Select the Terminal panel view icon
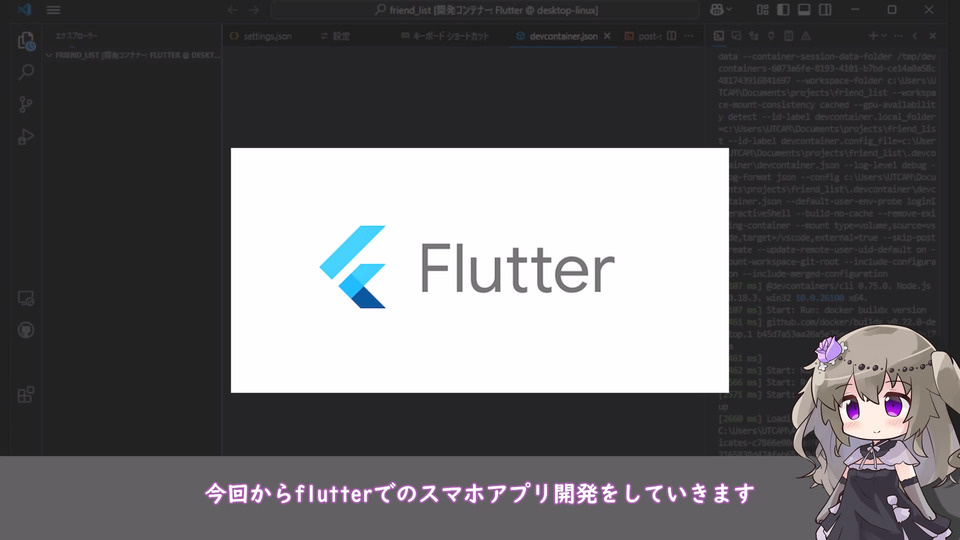 coord(719,36)
